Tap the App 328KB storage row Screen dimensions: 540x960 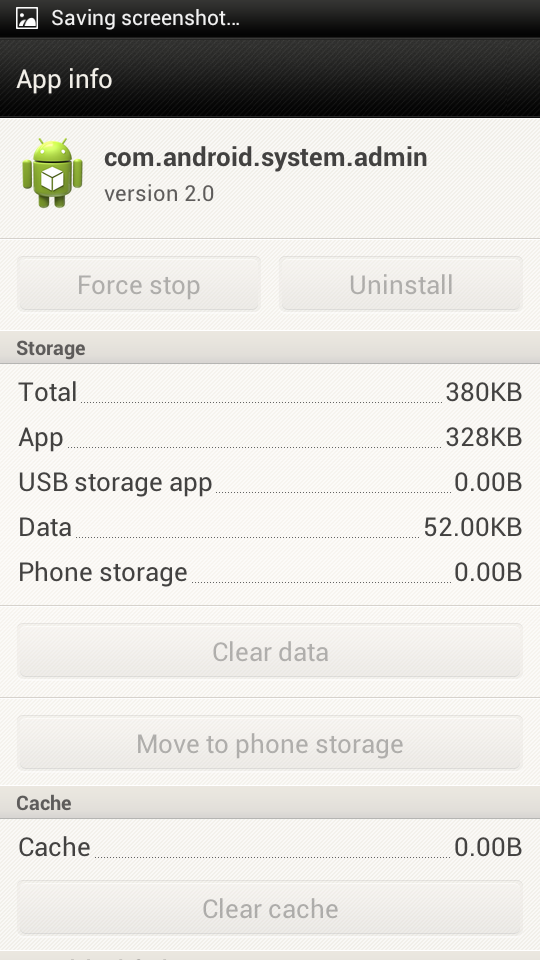tap(270, 437)
